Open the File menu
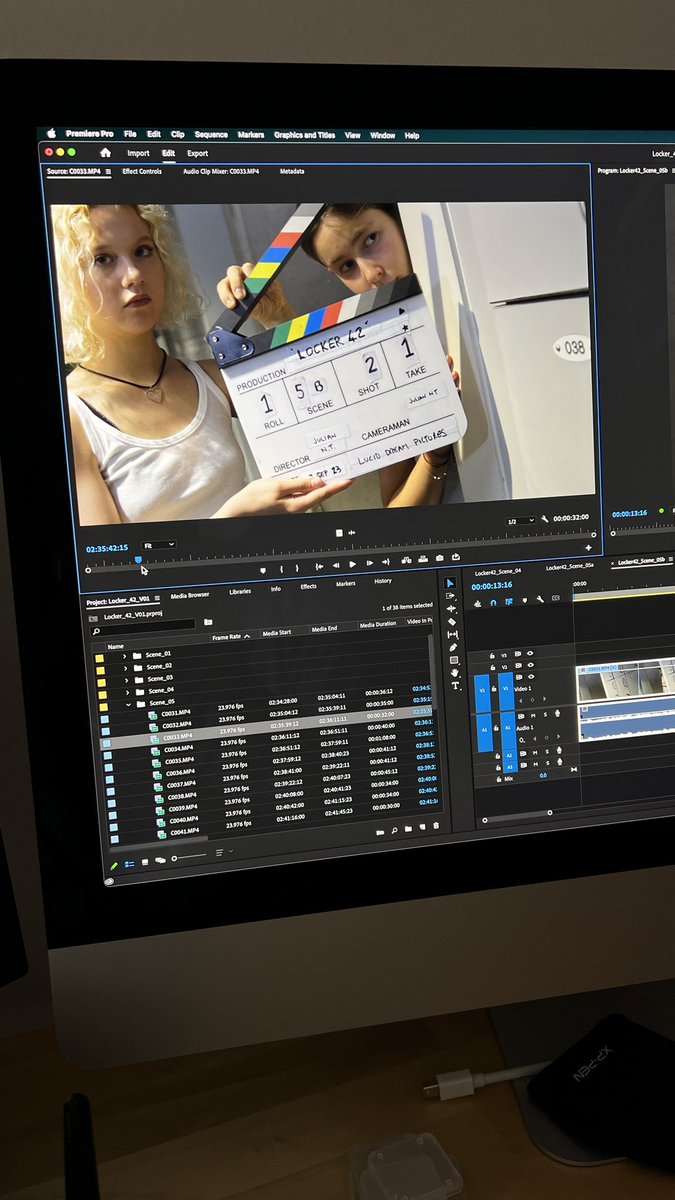Image resolution: width=675 pixels, height=1200 pixels. 130,134
